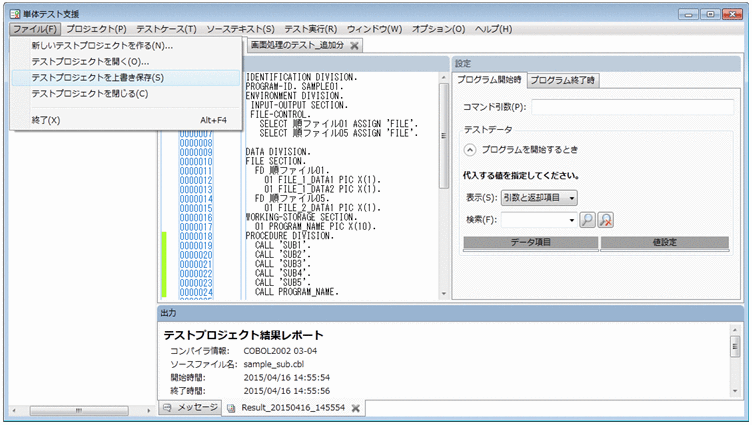752x425 pixels.
Task: Click the message tab icon
Action: pos(167,408)
